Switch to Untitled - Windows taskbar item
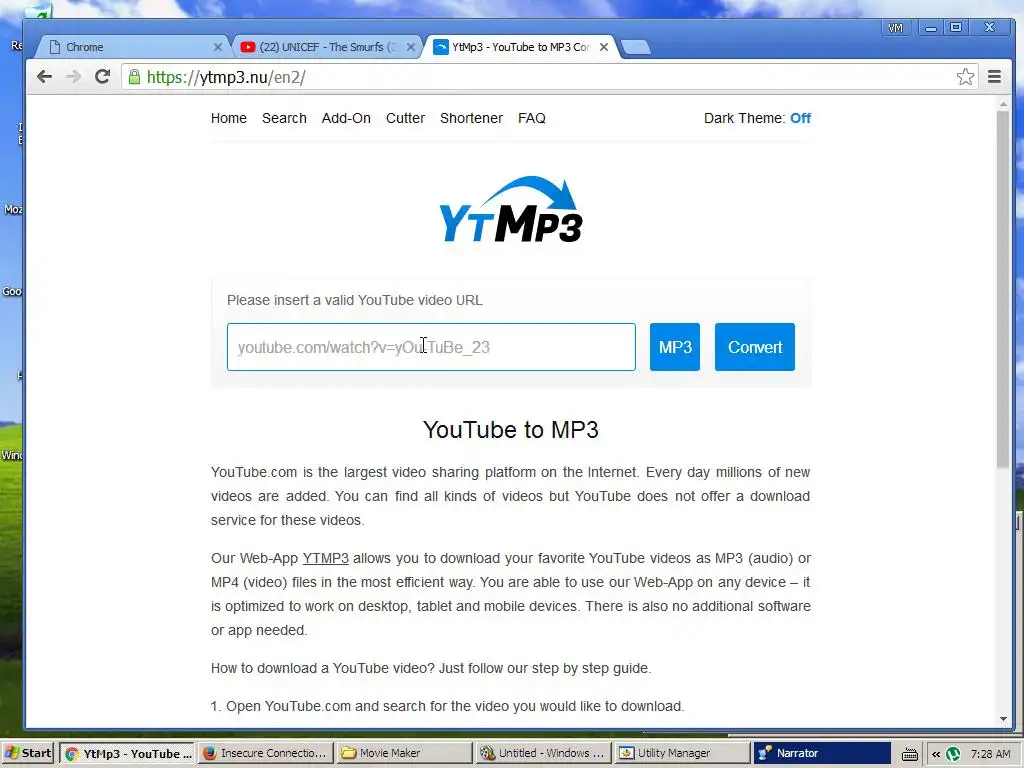 (x=543, y=753)
